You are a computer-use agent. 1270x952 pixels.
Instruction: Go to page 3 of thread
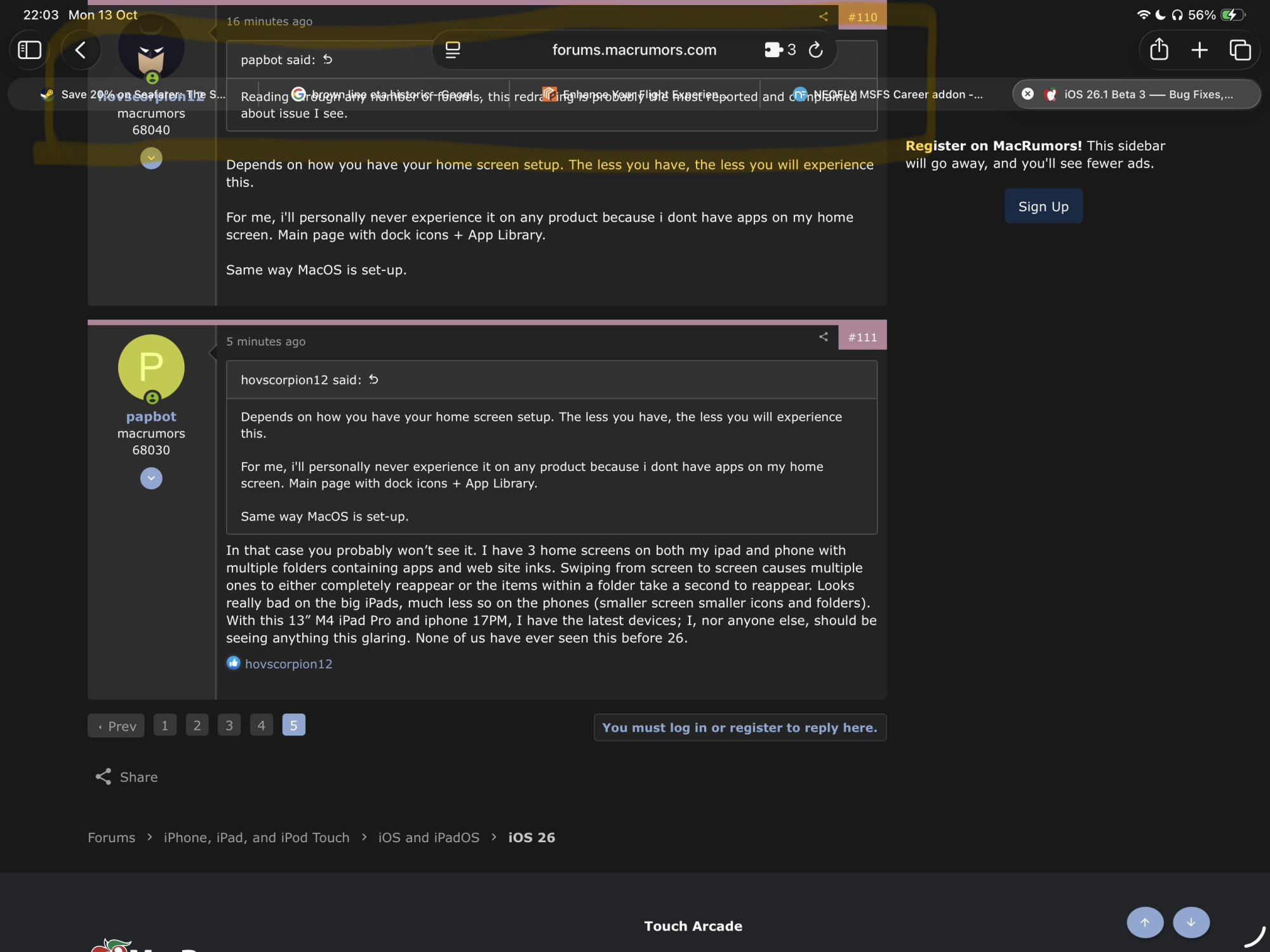coord(229,725)
